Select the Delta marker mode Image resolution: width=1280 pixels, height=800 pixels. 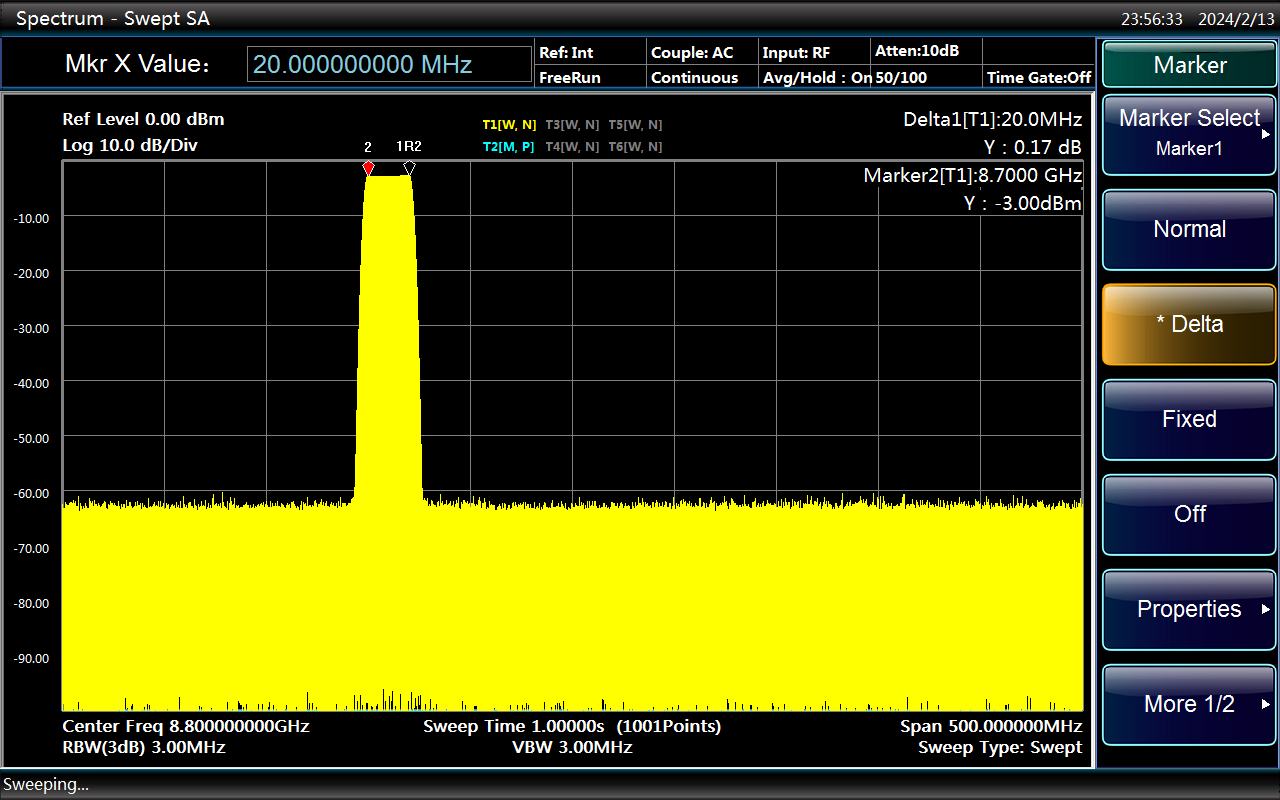tap(1189, 324)
